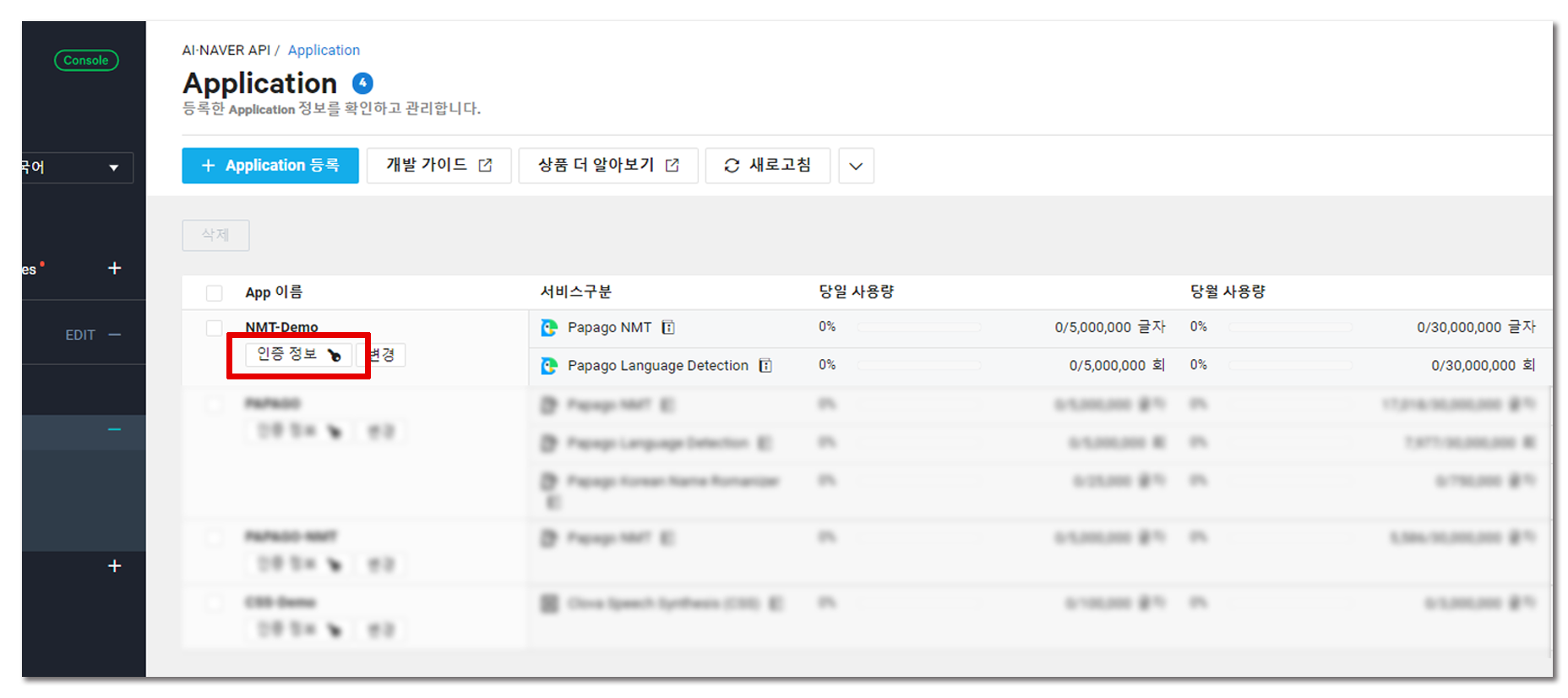Open 상품 더 알아보기 external link
Image resolution: width=1568 pixels, height=698 pixels.
[608, 166]
